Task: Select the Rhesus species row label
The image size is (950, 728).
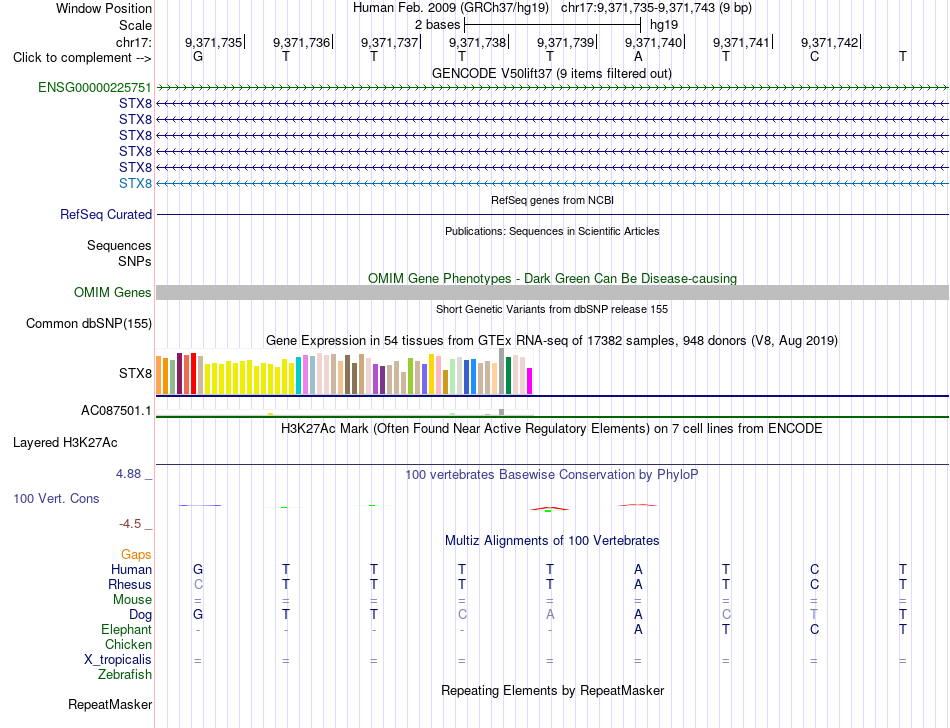Action: coord(130,584)
